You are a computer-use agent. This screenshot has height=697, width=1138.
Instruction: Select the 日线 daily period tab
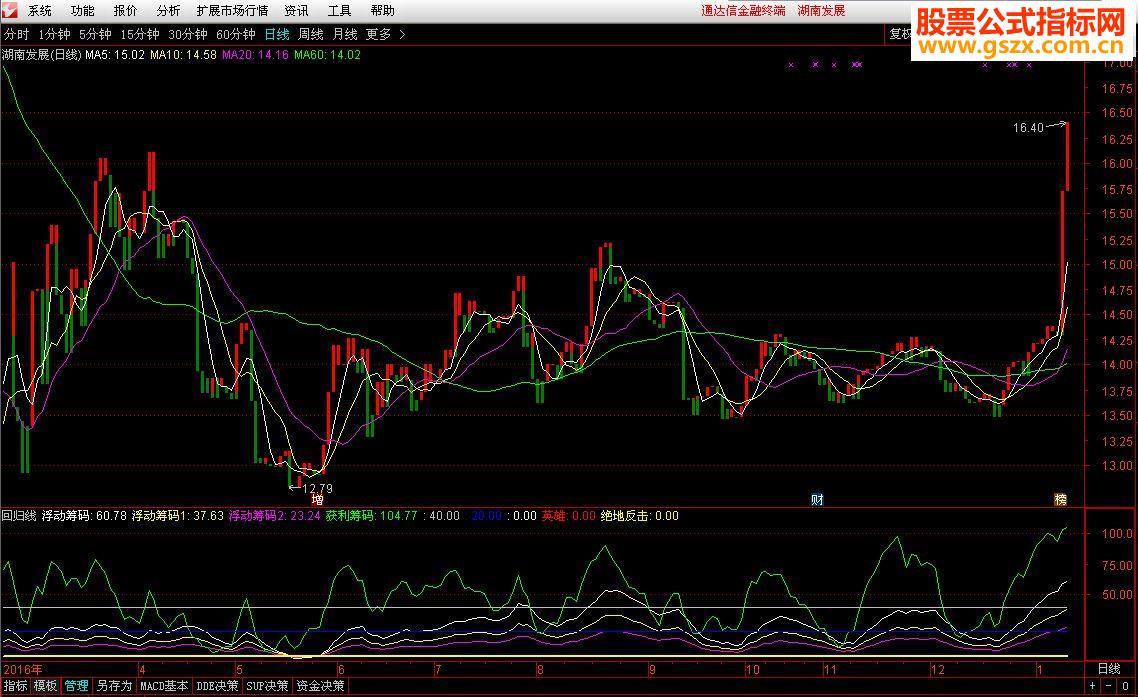pyautogui.click(x=277, y=34)
